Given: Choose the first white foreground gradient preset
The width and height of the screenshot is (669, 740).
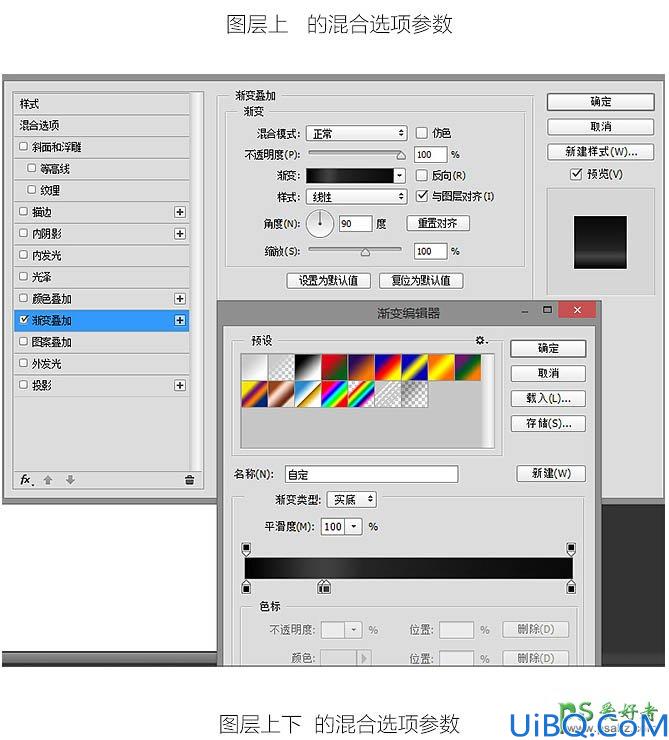Looking at the screenshot, I should [x=254, y=367].
